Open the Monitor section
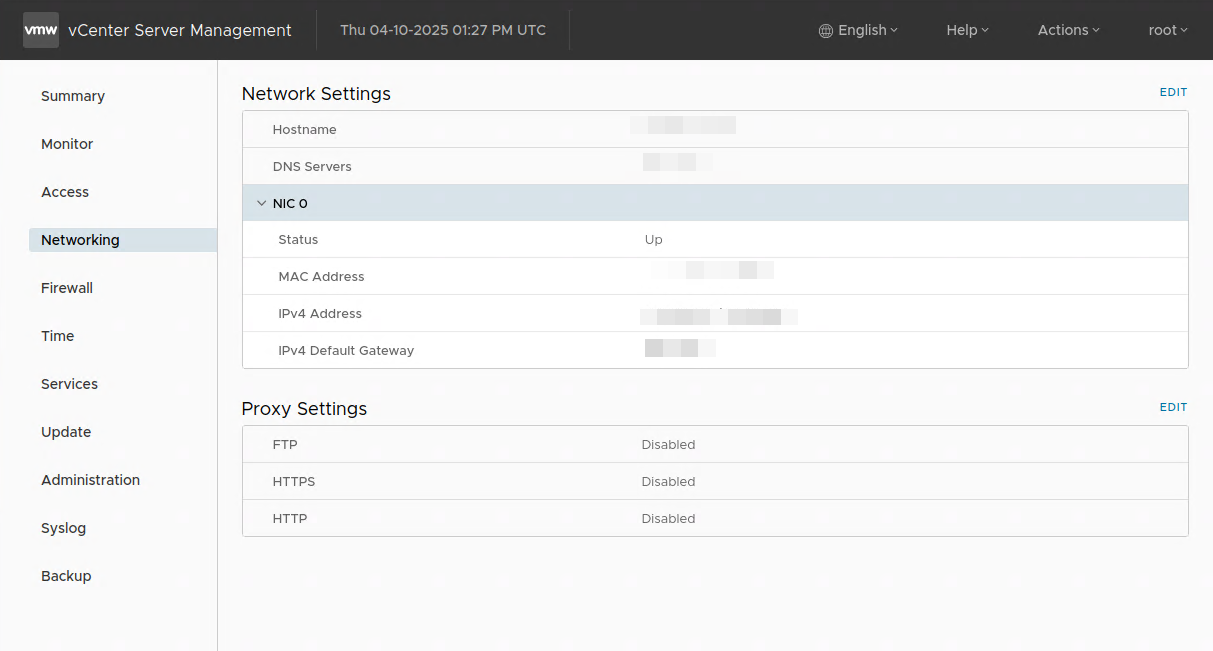Screen dimensions: 1213x651 [x=67, y=144]
